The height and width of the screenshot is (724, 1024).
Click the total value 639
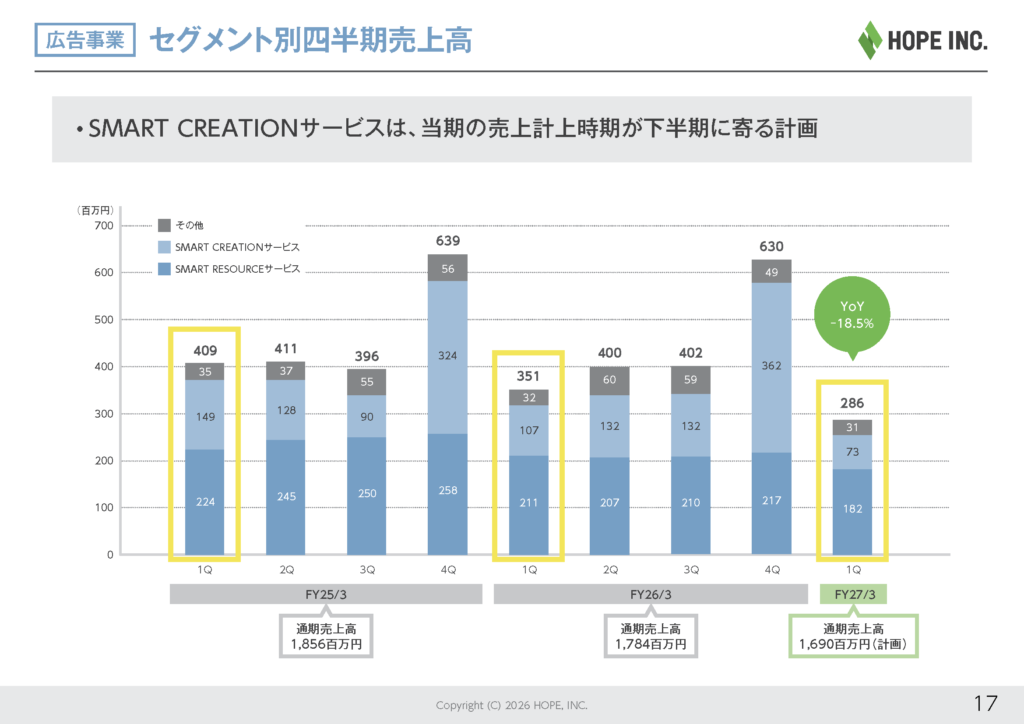coord(447,241)
